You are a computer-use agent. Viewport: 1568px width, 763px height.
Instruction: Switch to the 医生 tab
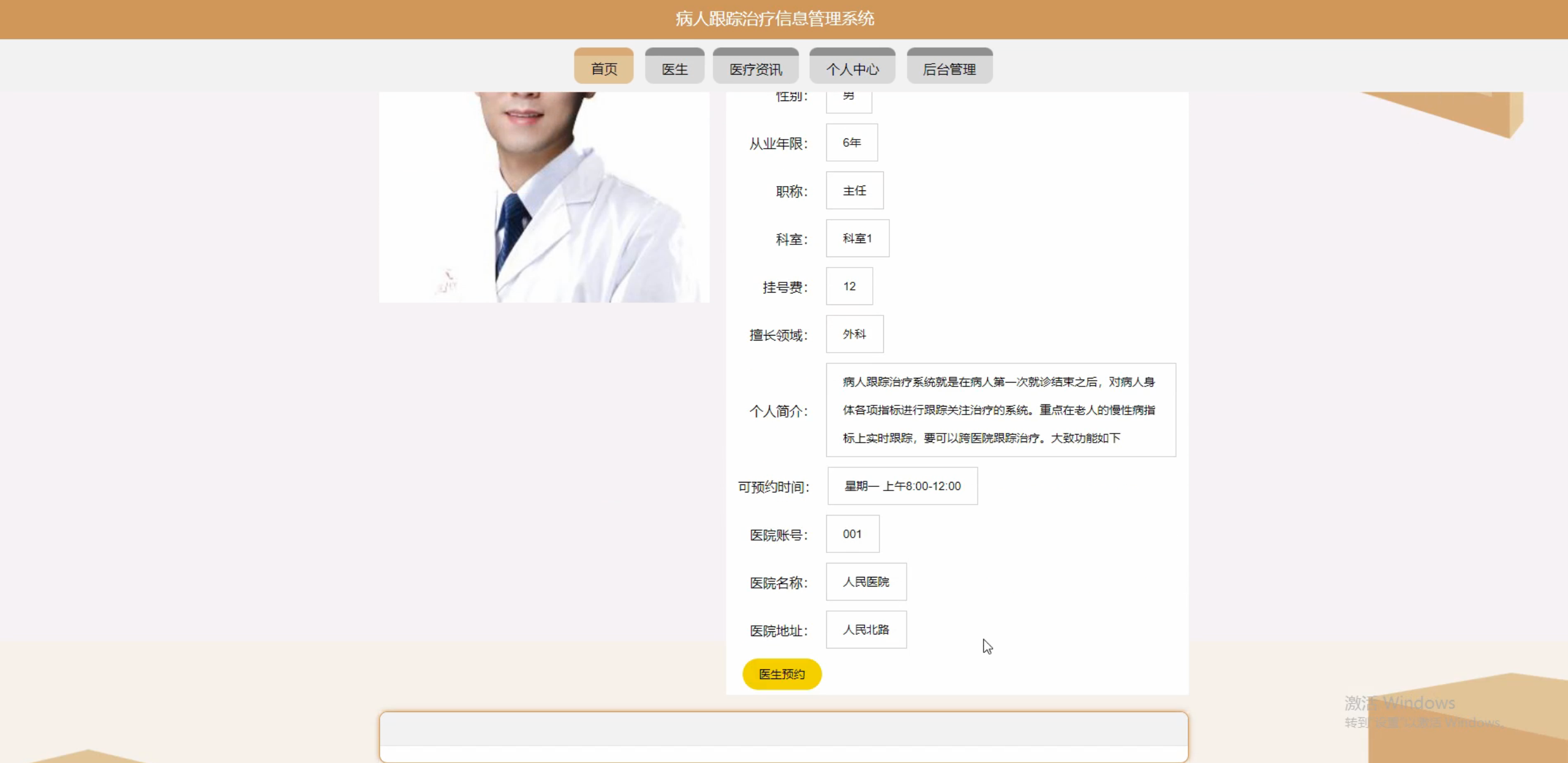click(674, 67)
